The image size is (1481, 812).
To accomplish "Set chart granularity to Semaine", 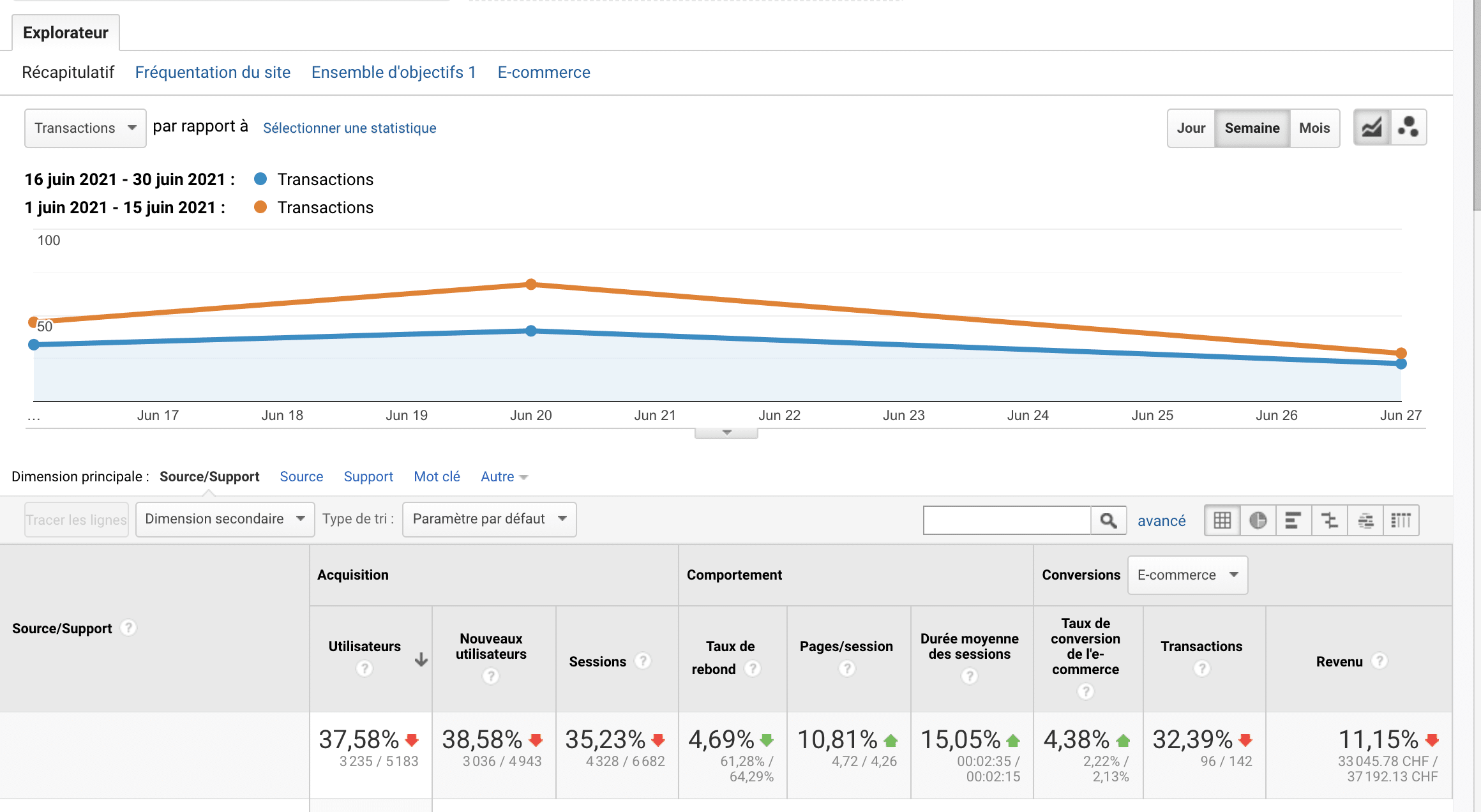I will click(1252, 128).
